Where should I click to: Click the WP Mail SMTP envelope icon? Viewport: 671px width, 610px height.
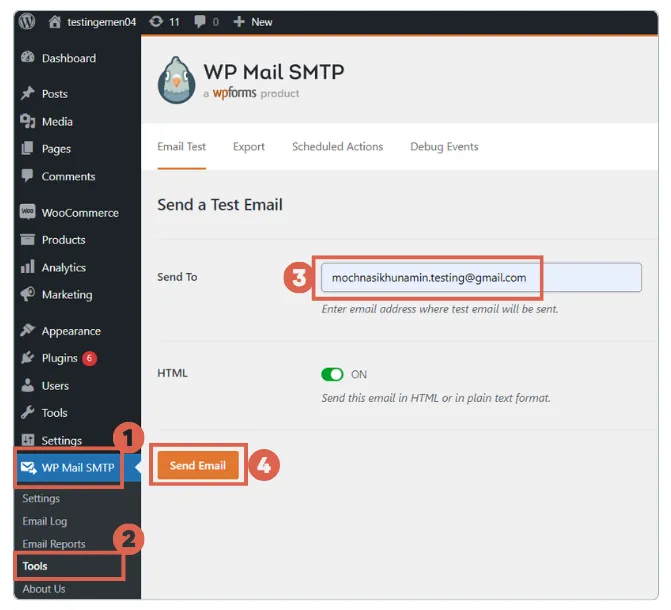tap(29, 467)
